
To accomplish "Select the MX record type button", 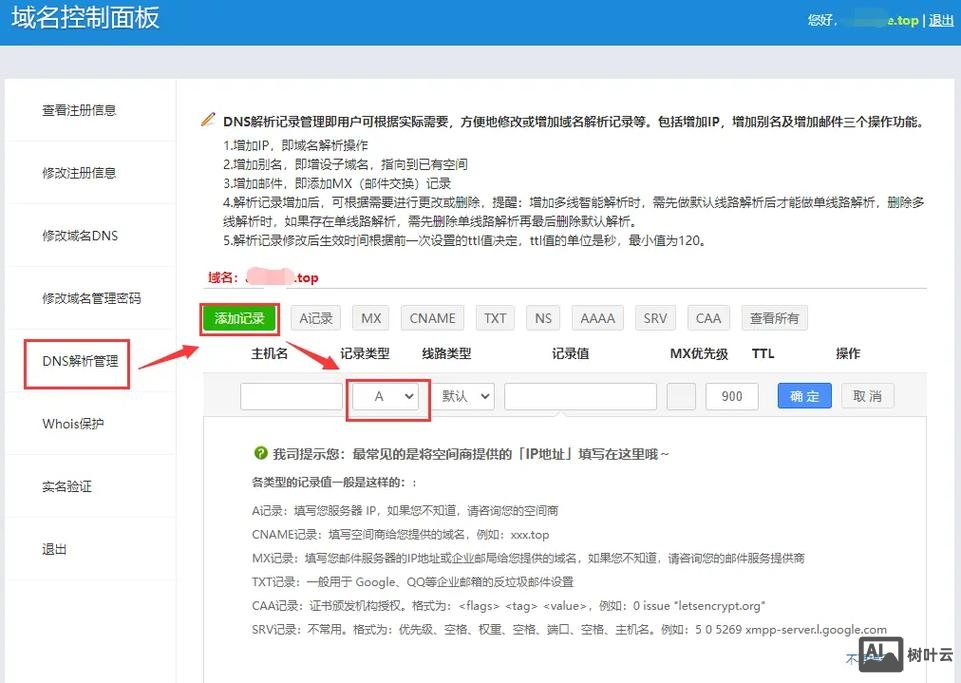I will coord(370,318).
